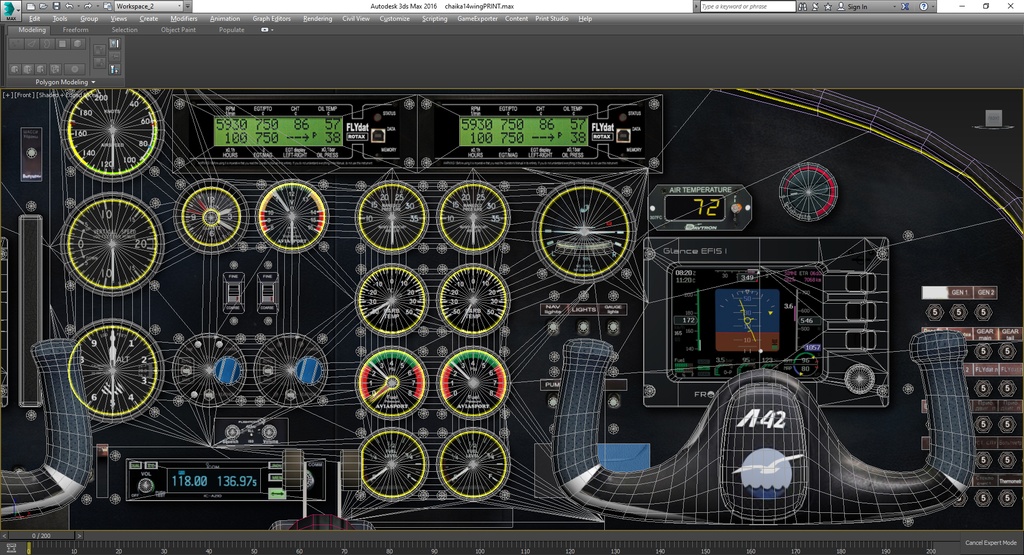
Task: Click the Sign In button
Action: coord(854,7)
